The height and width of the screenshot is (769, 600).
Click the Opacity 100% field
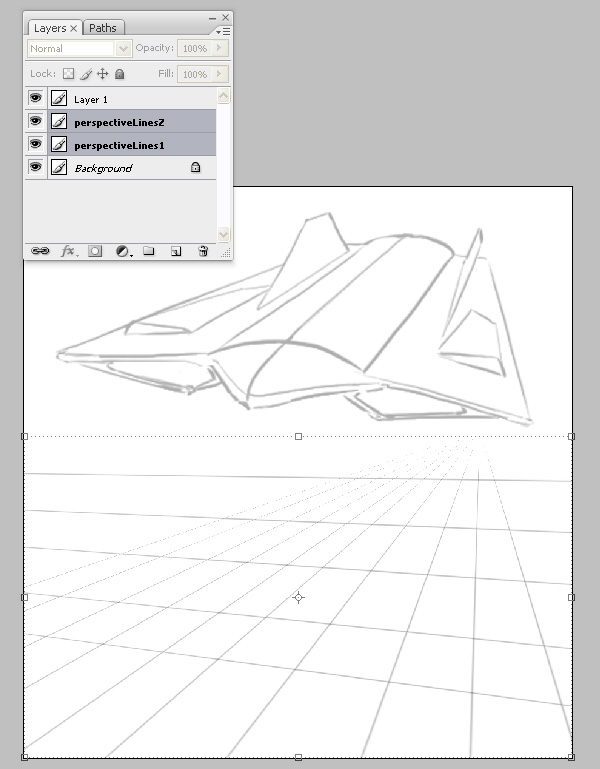195,49
